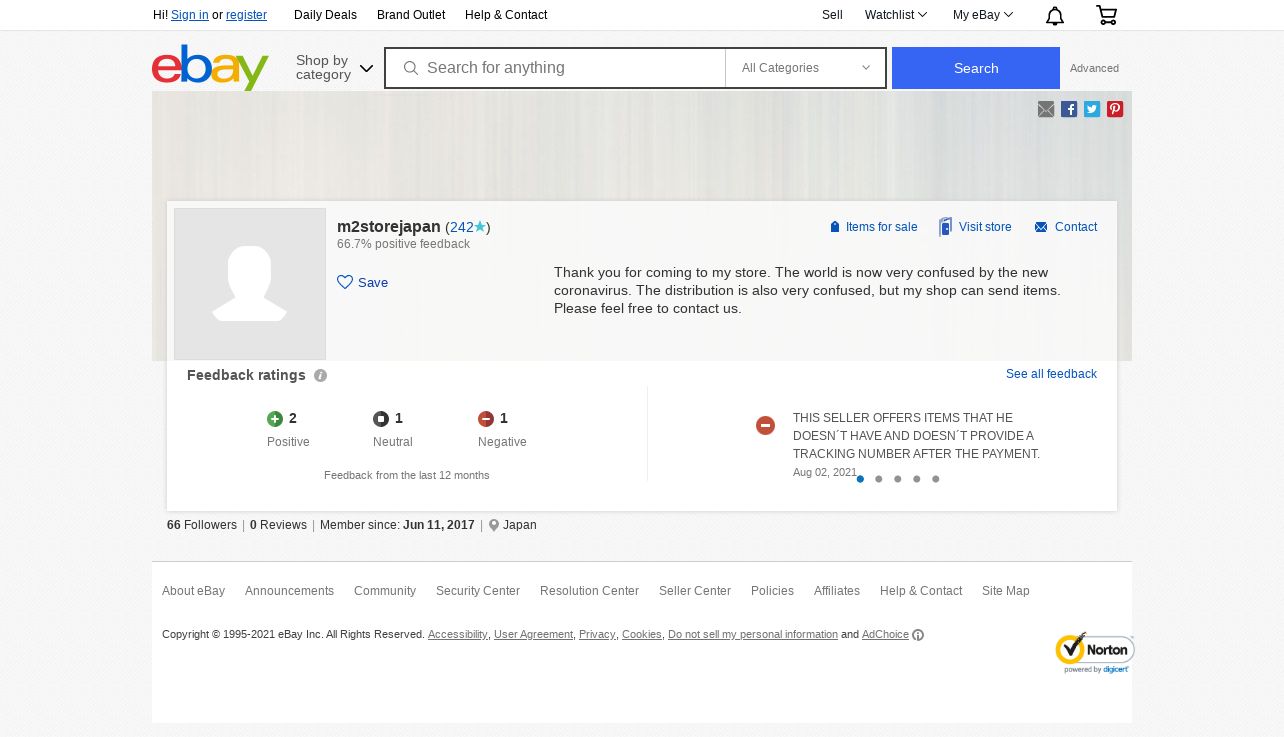Click the green Positive feedback icon
Image resolution: width=1284 pixels, height=737 pixels.
tap(275, 419)
